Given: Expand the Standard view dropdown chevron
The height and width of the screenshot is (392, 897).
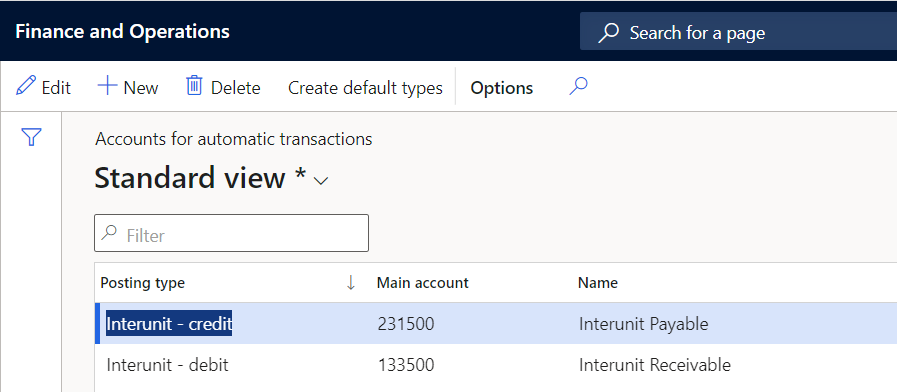Looking at the screenshot, I should [322, 181].
